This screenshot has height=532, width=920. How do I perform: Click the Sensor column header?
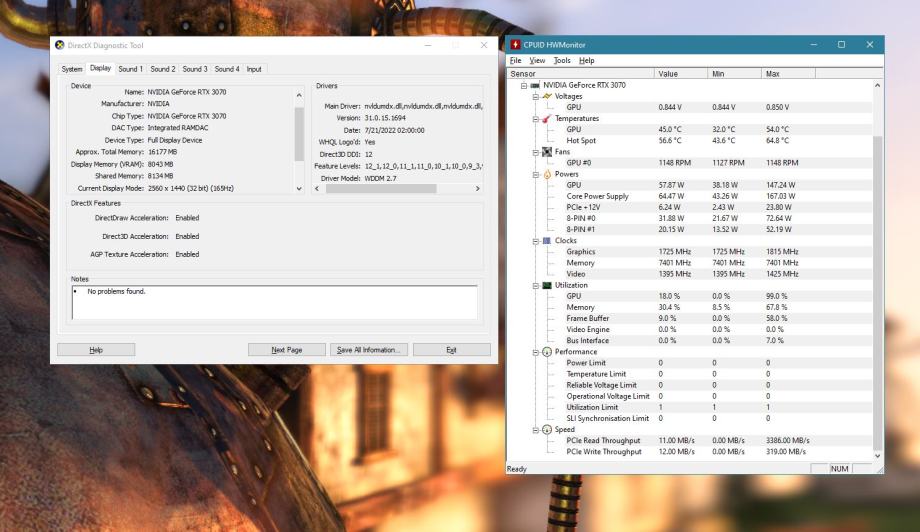click(581, 74)
